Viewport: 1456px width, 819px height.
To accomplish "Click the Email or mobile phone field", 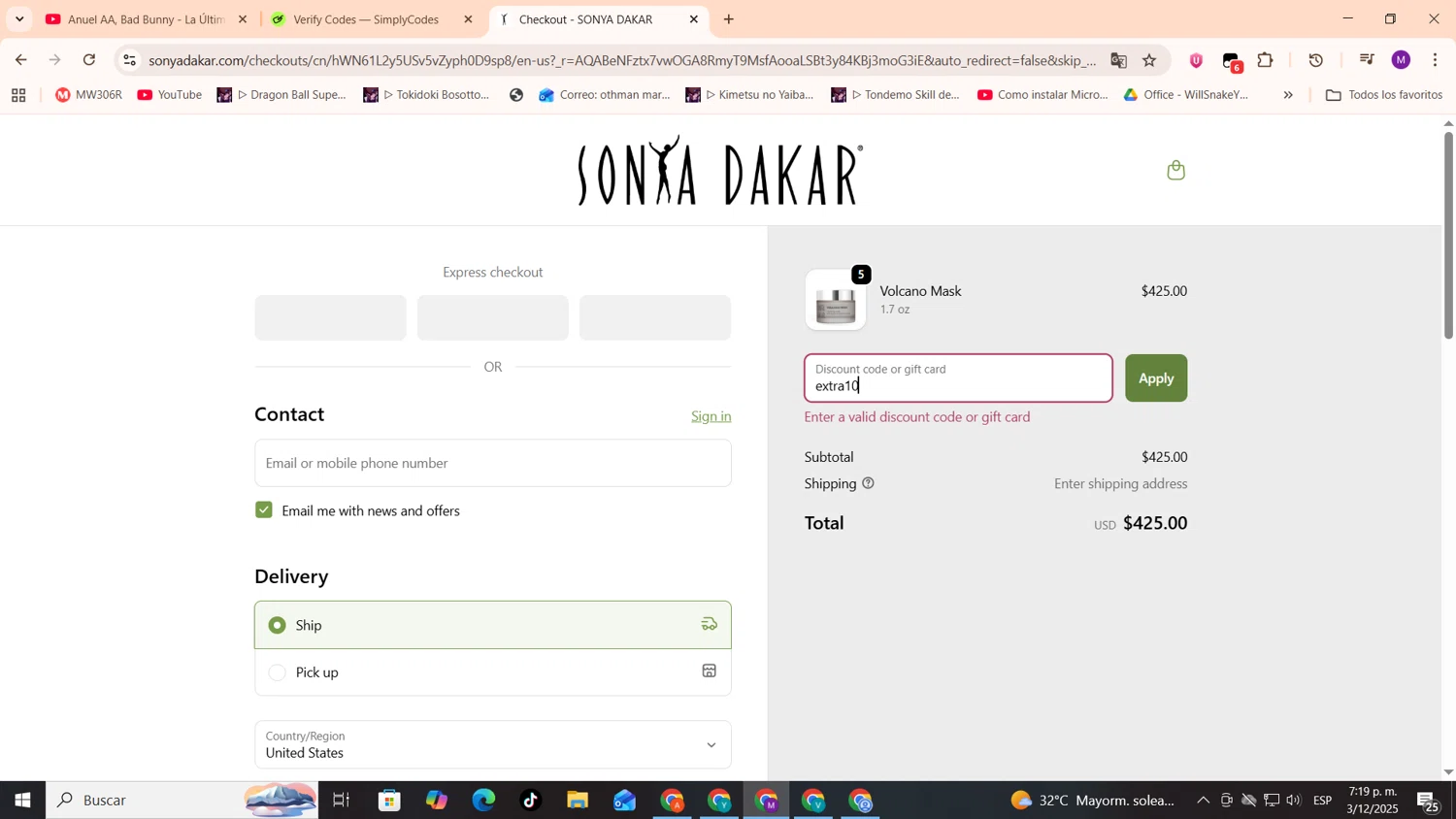I will click(x=493, y=463).
